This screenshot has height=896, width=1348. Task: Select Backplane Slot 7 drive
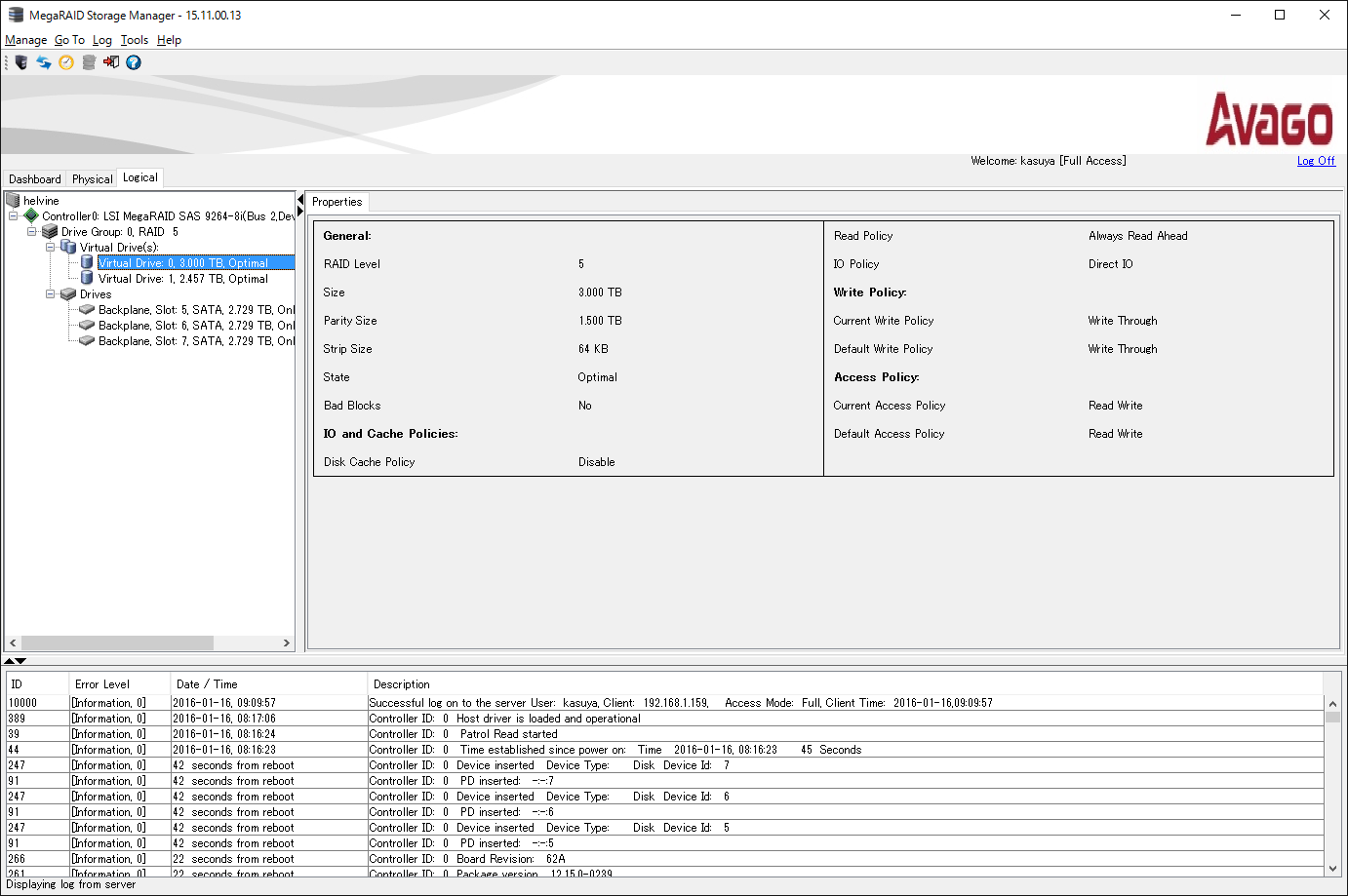coord(196,341)
